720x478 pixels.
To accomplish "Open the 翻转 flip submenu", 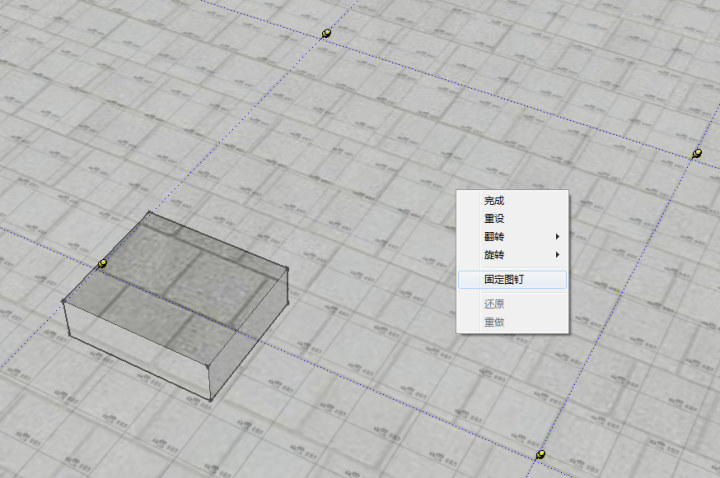I will [x=512, y=236].
